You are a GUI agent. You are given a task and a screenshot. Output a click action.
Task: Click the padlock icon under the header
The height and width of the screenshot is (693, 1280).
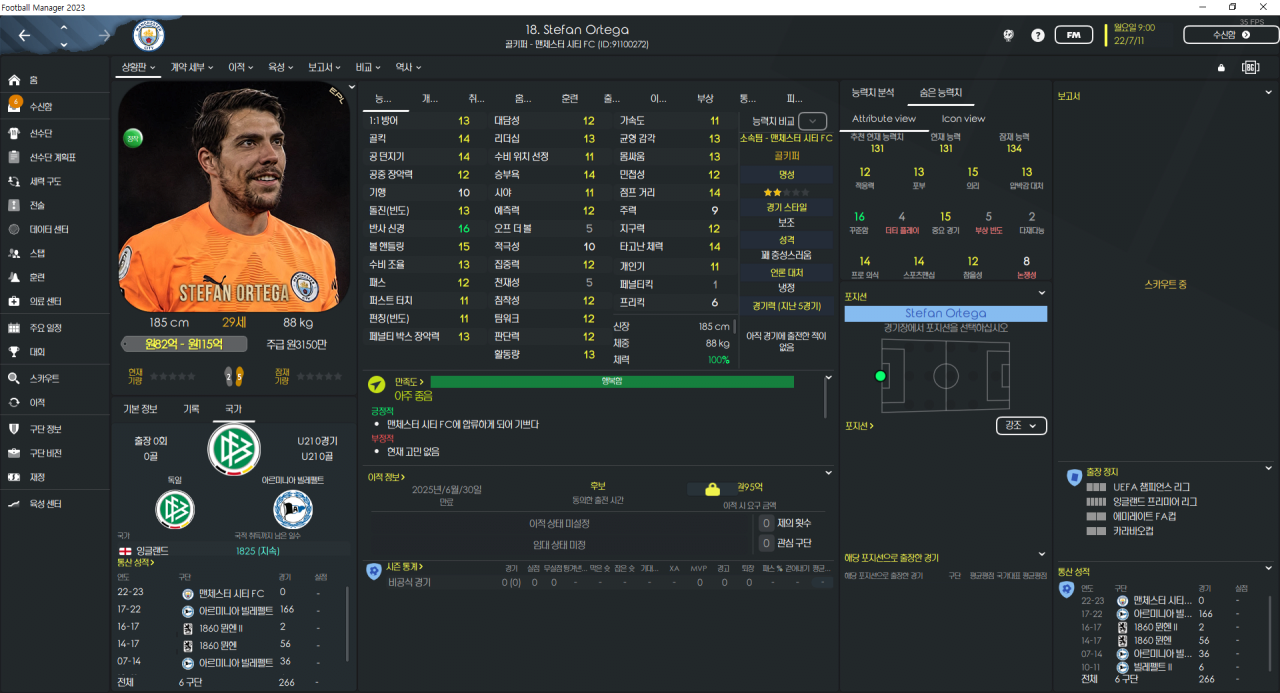click(1221, 68)
